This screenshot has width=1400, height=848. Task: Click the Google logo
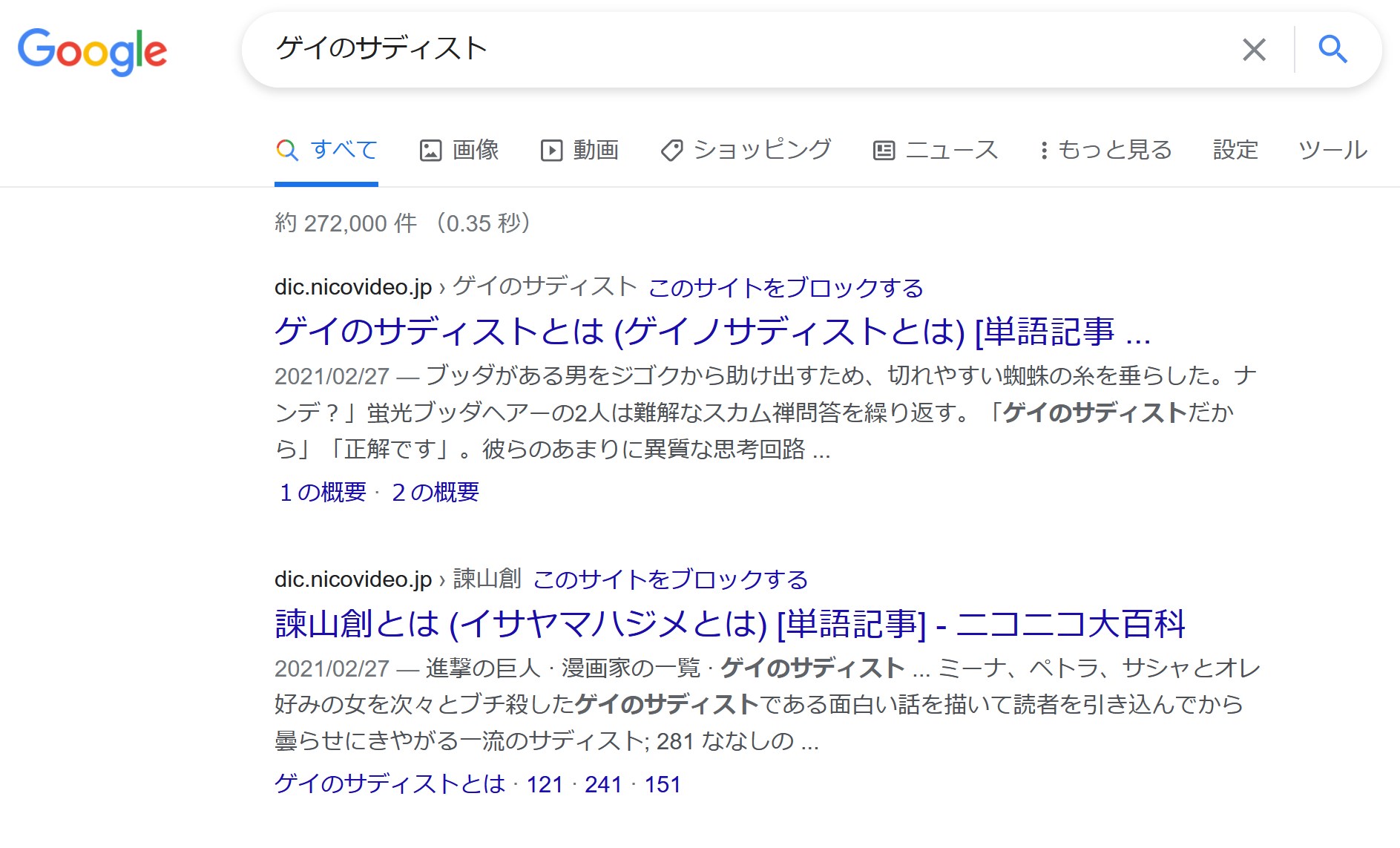coord(92,50)
